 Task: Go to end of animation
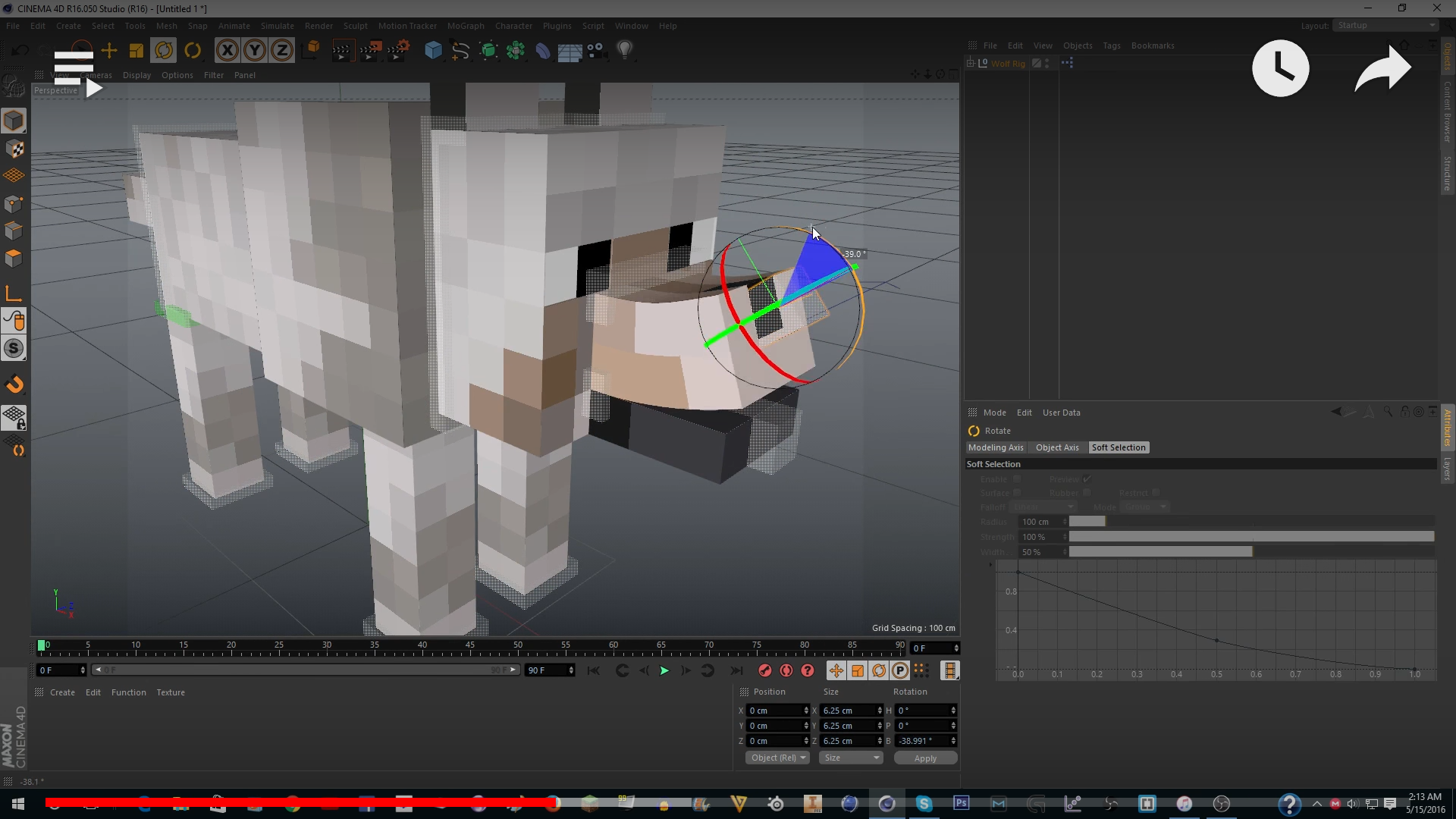click(736, 671)
